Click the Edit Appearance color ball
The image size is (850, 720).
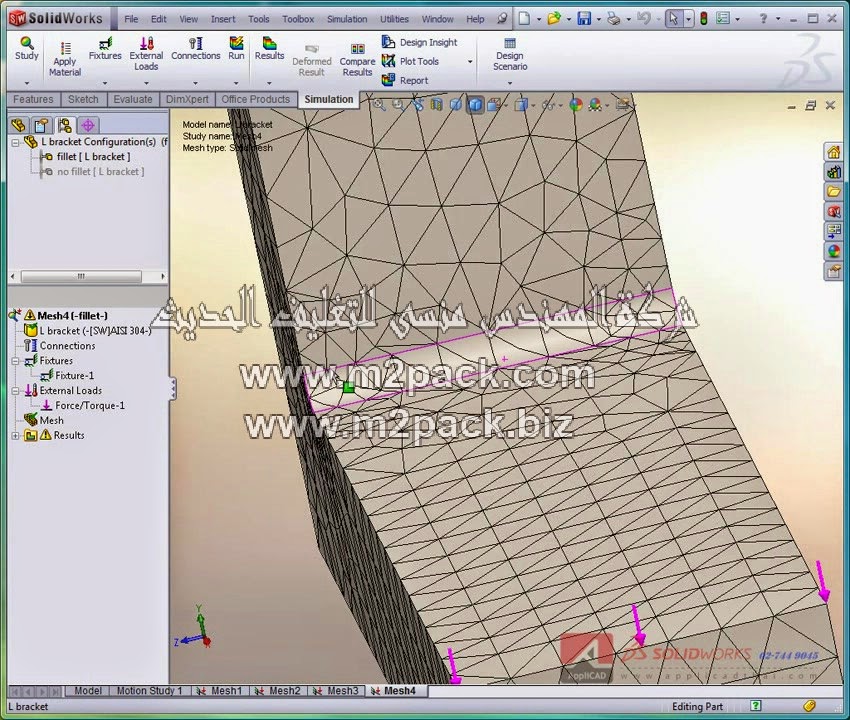click(576, 105)
